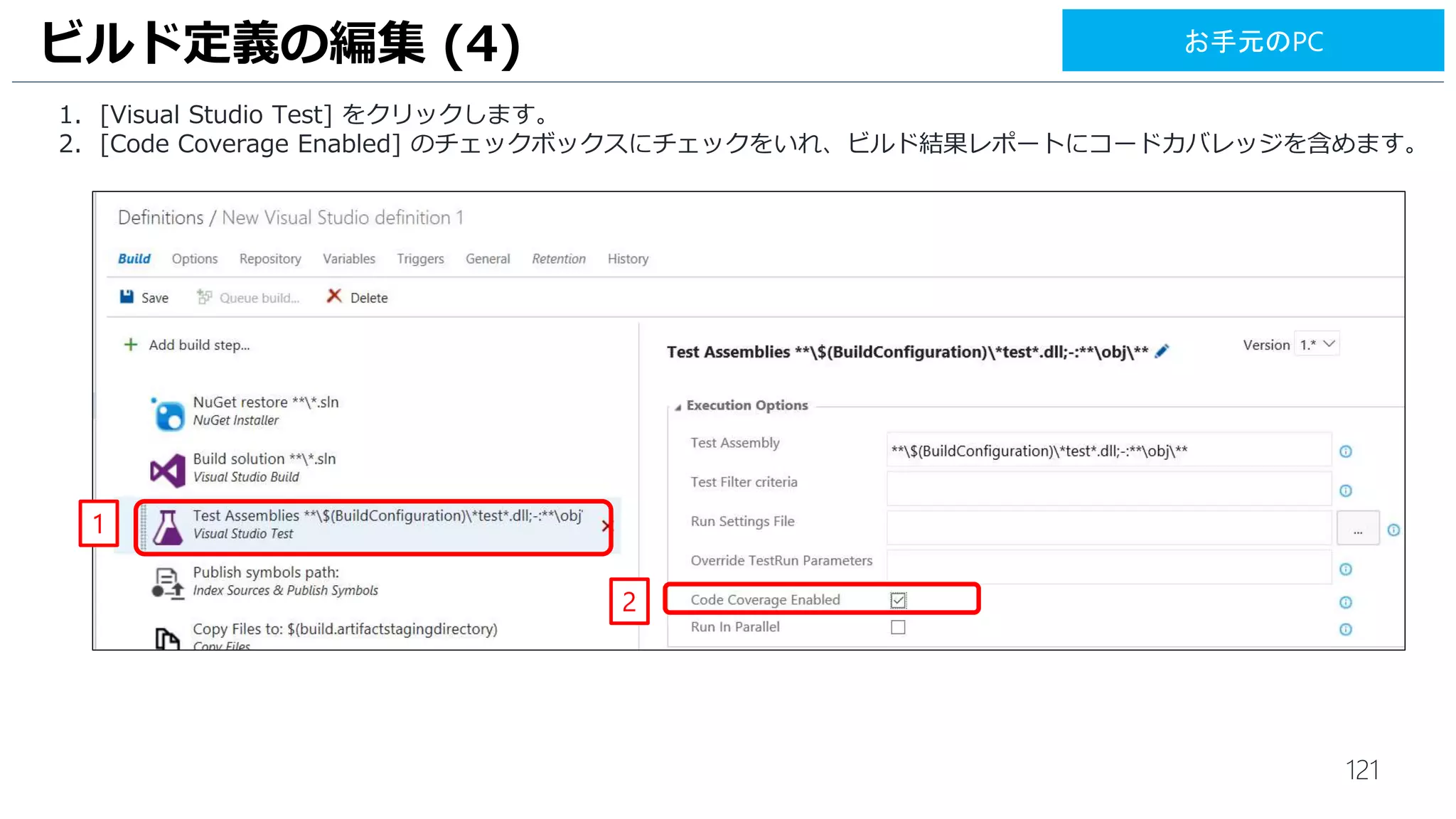Click the Save floppy disk icon
This screenshot has width=1456, height=819.
pyautogui.click(x=127, y=296)
